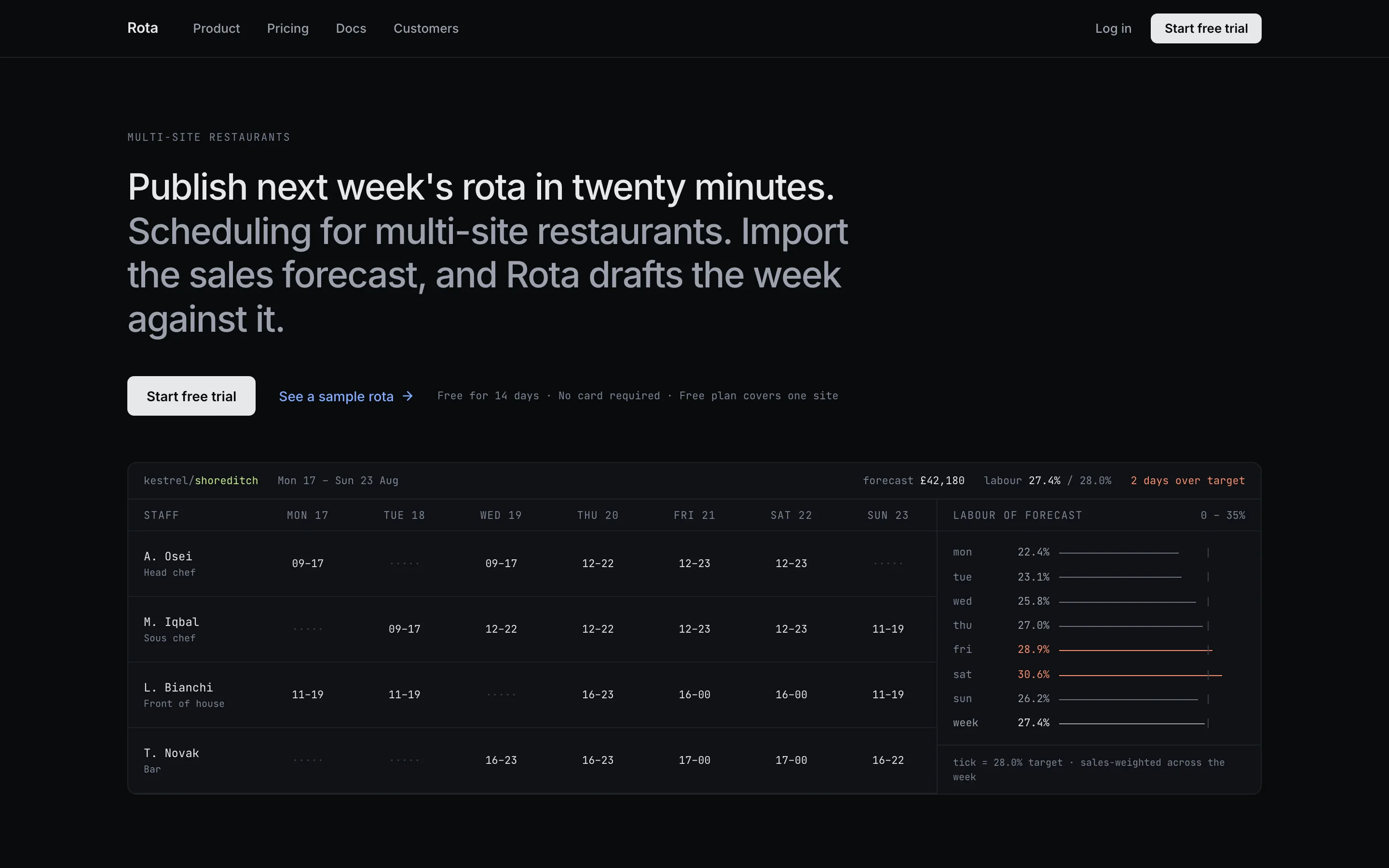Select the TUE 18 column header
Screen dimensions: 1389x868
click(x=404, y=515)
